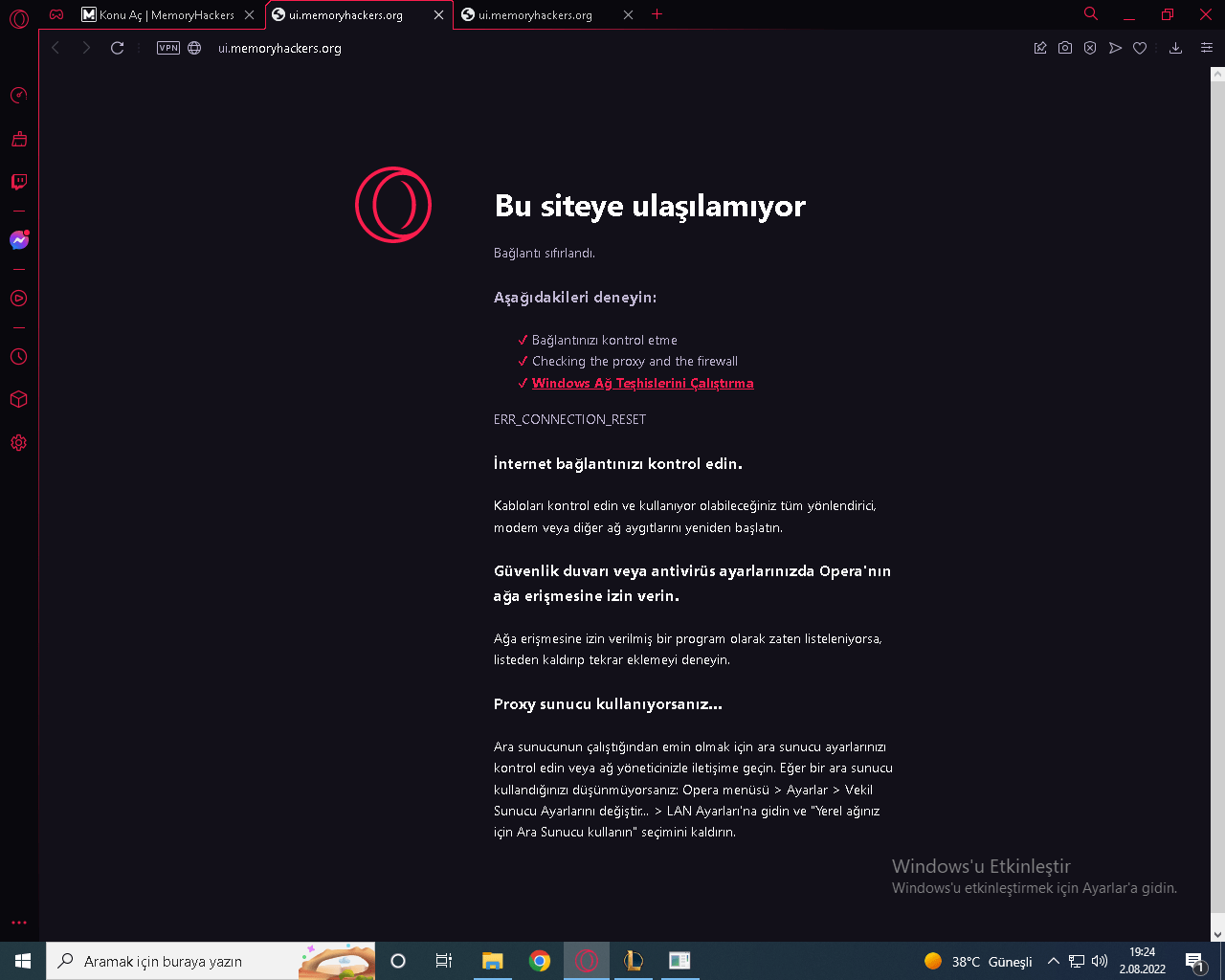
Task: Open Windows Start menu
Action: 23,961
